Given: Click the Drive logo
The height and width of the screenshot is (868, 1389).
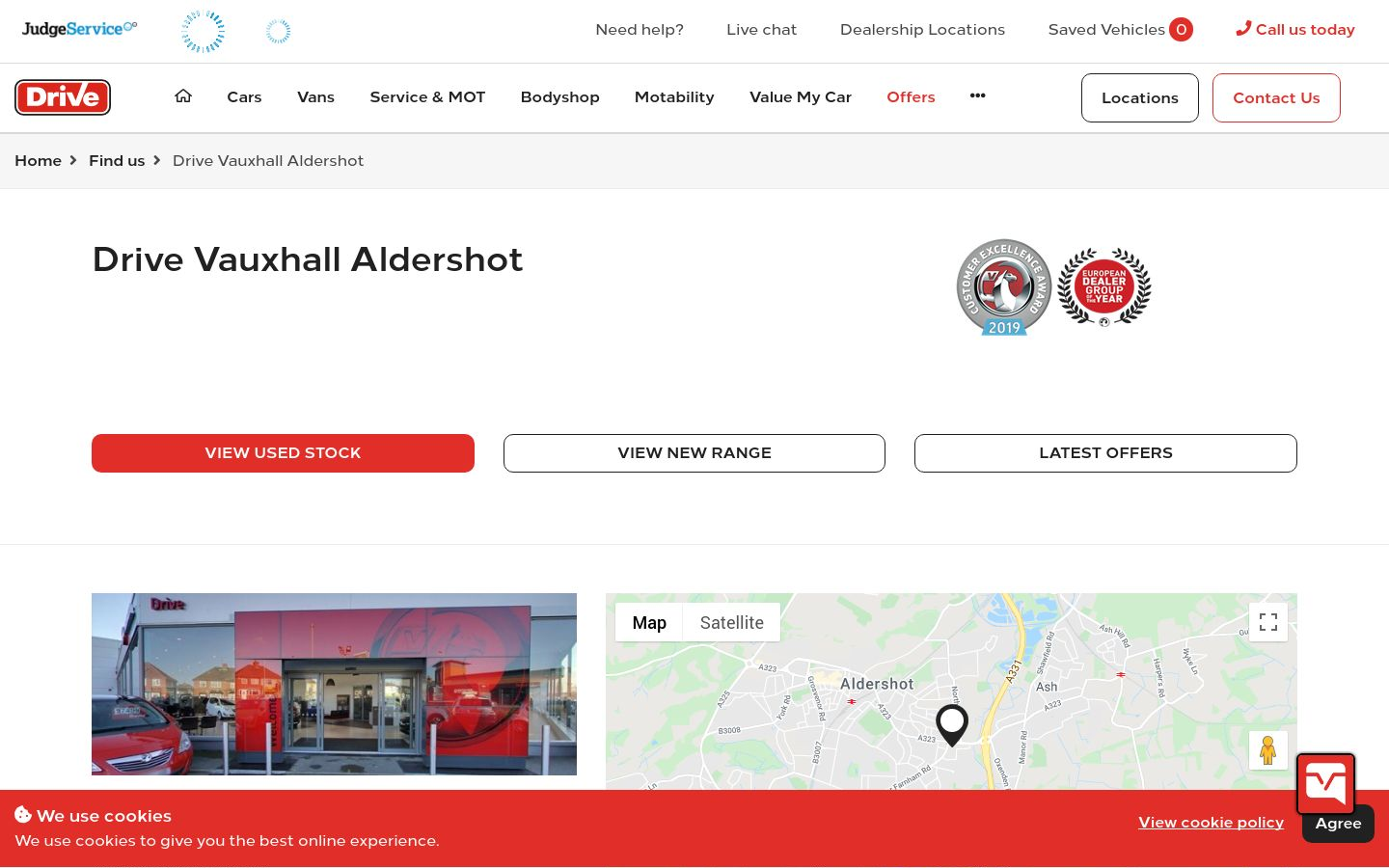Looking at the screenshot, I should [63, 96].
